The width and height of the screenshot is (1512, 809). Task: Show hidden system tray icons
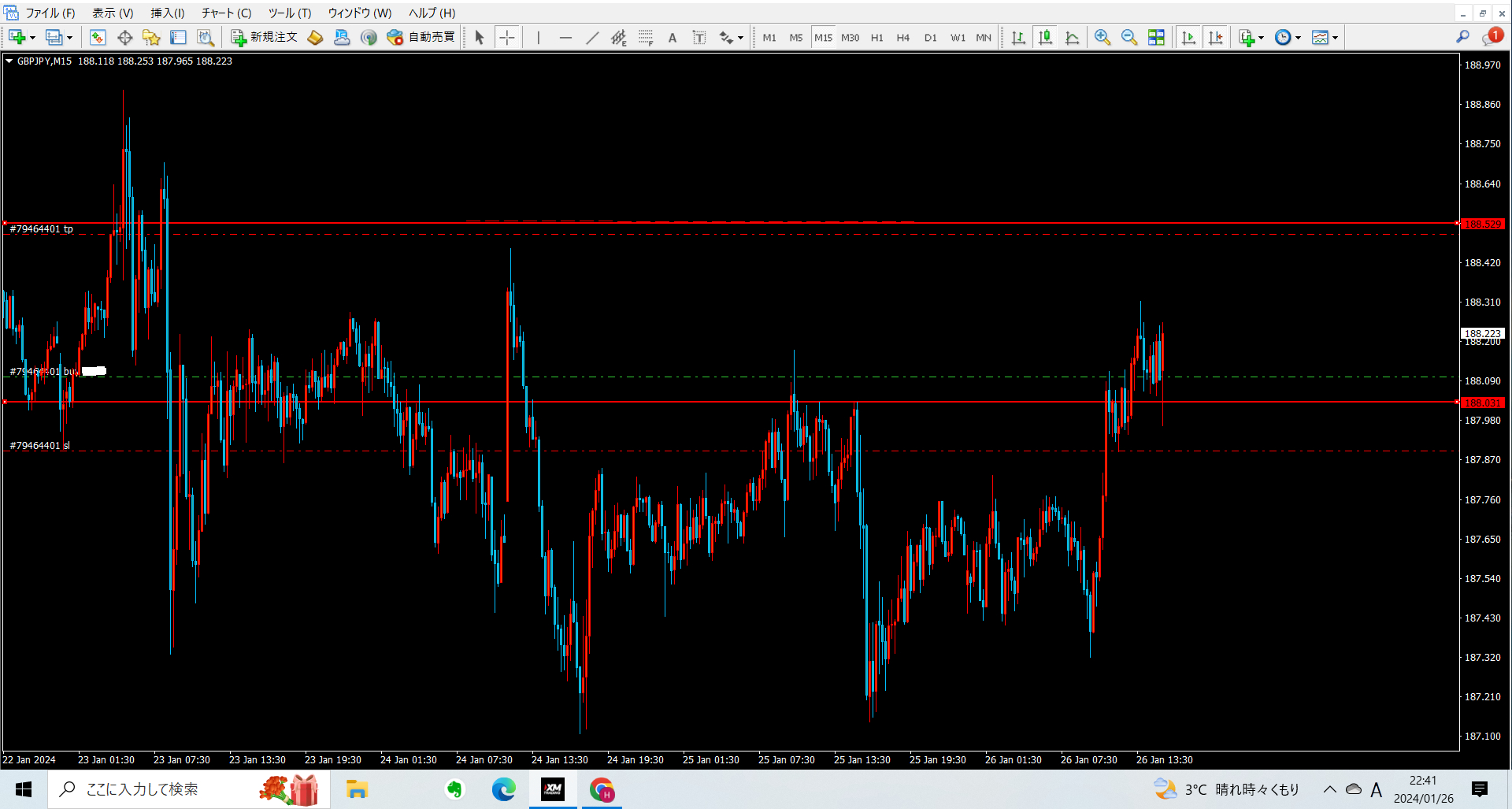1329,789
